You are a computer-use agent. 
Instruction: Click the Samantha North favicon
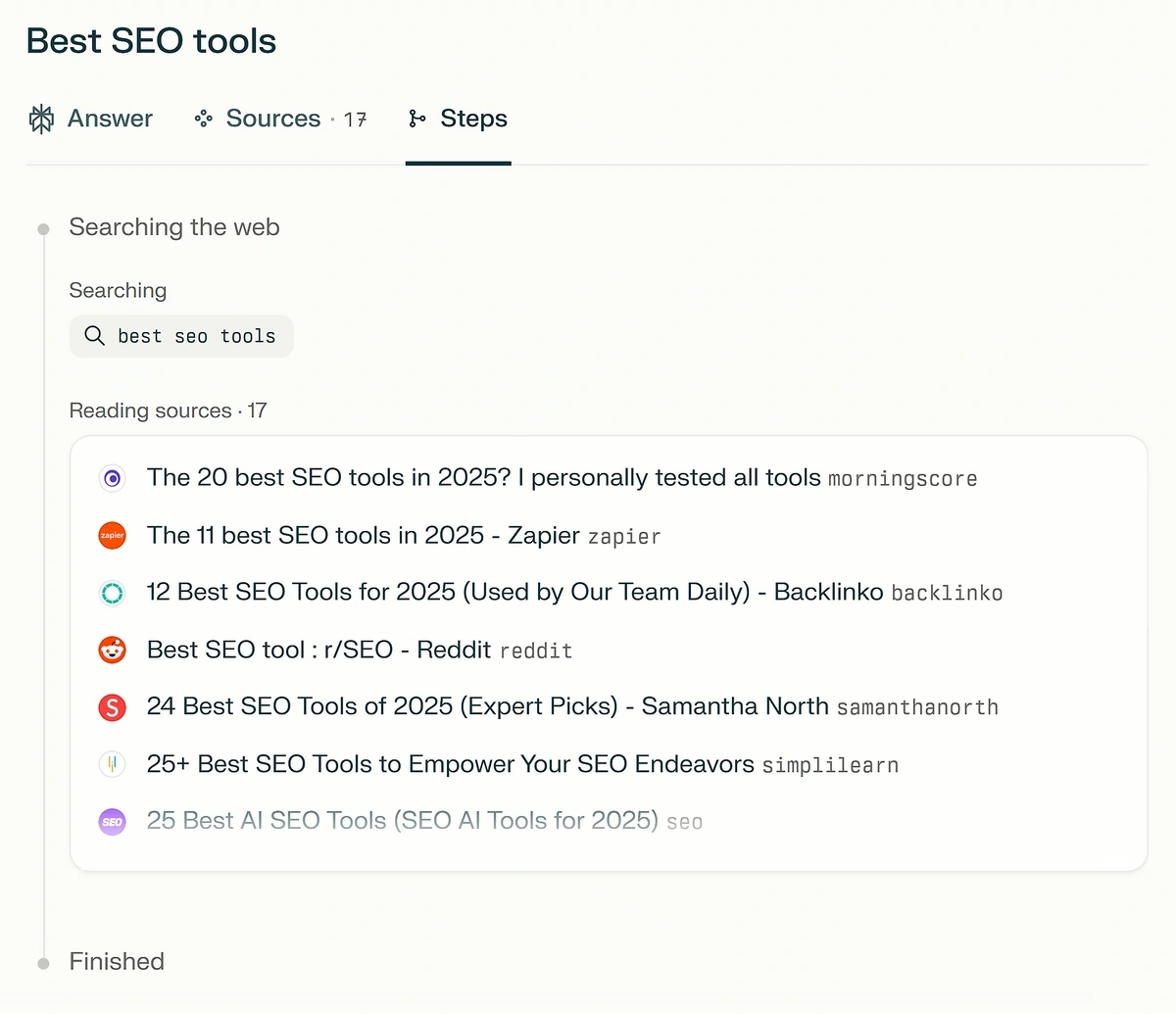[113, 706]
